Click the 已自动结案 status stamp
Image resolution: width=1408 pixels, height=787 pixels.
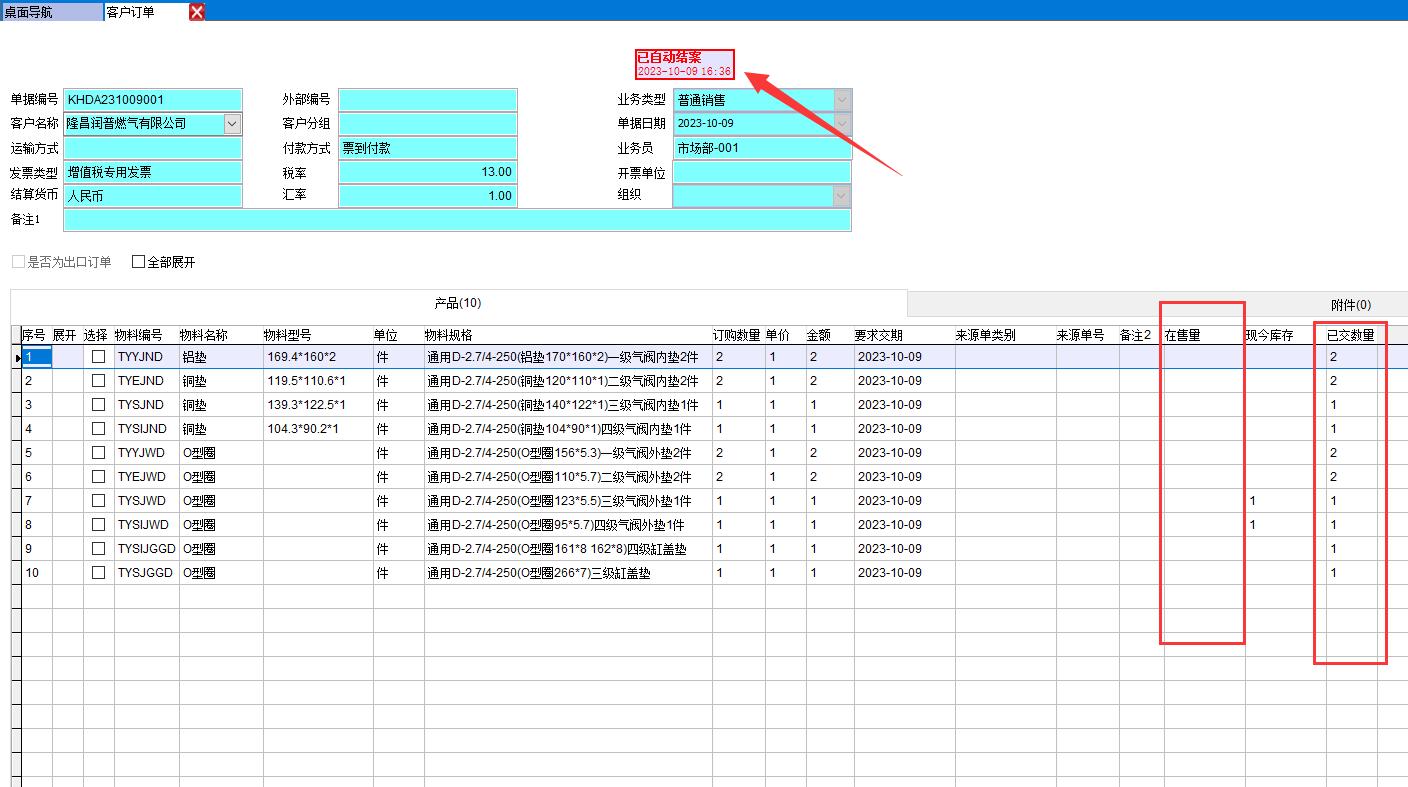click(685, 64)
